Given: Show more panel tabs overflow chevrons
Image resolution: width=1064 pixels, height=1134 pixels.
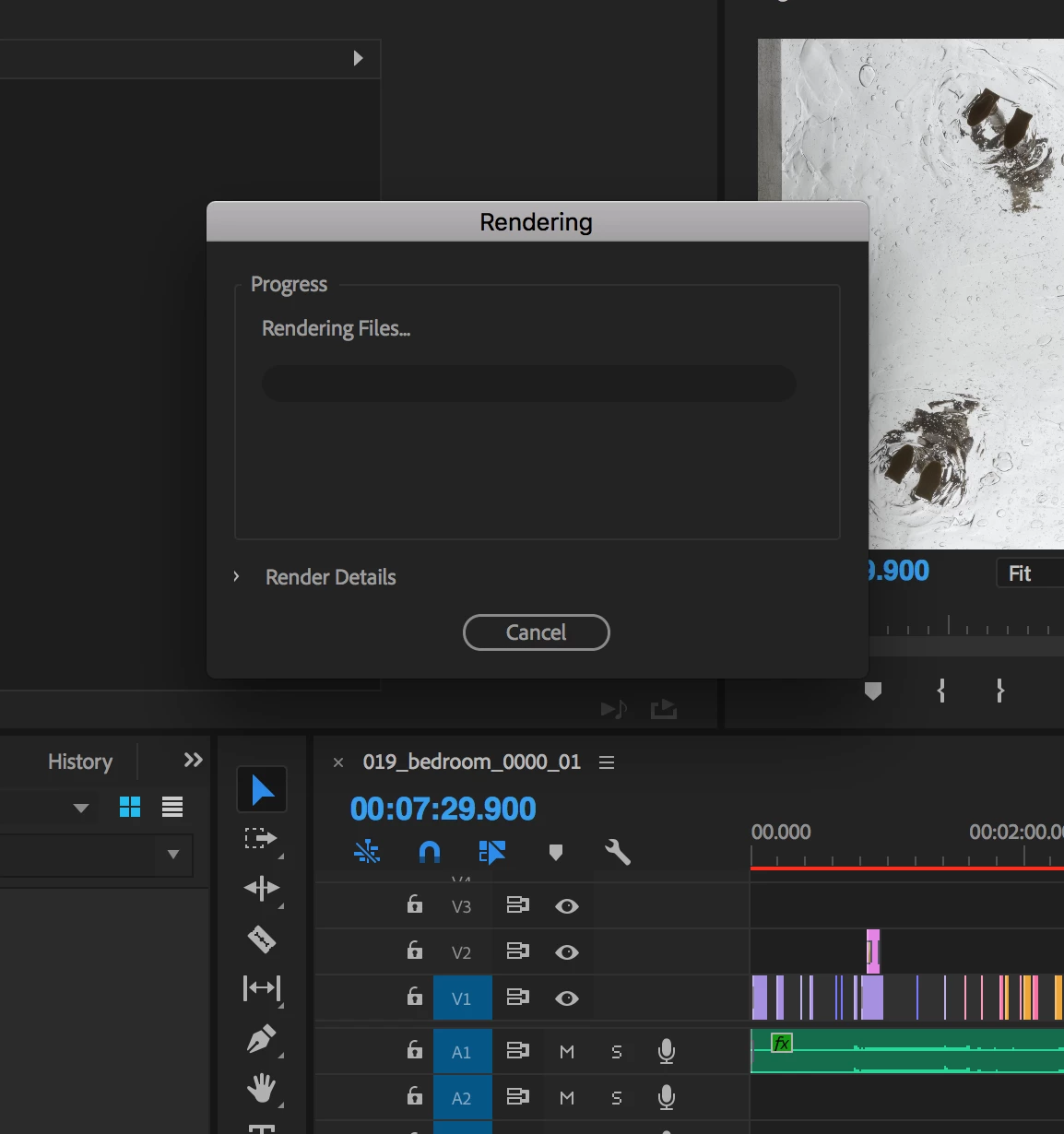Looking at the screenshot, I should 193,760.
